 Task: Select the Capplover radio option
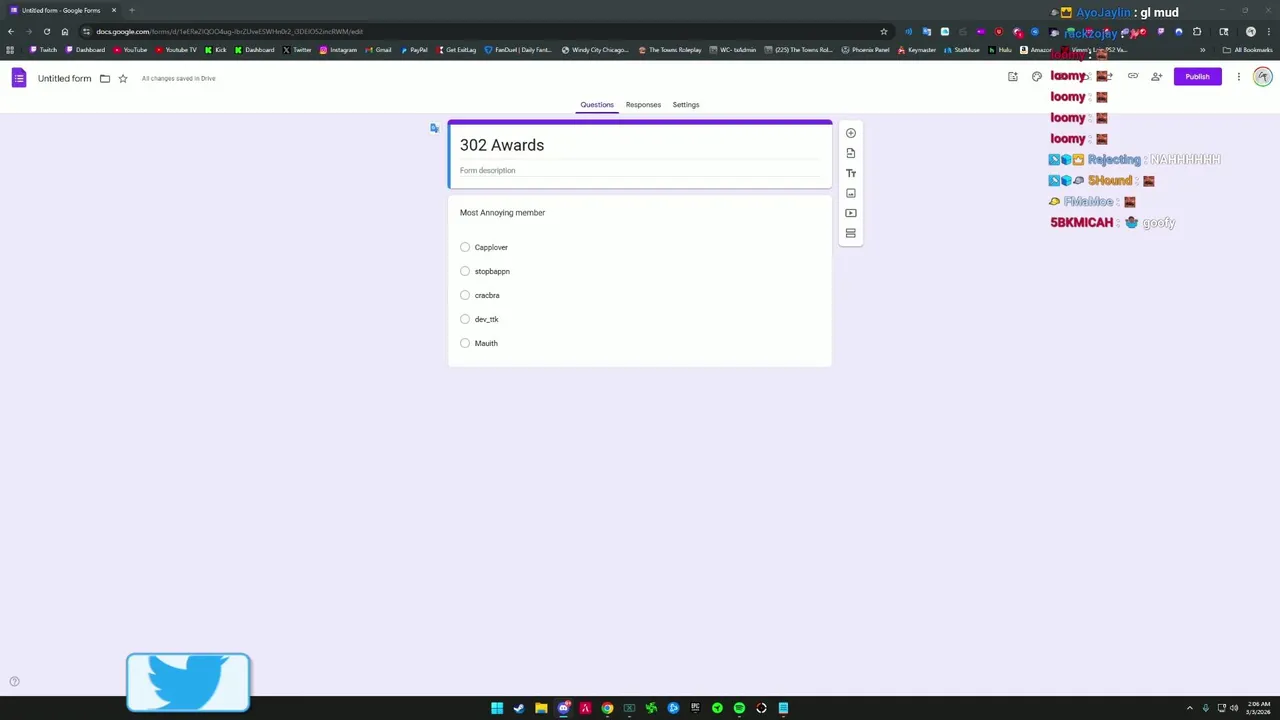[465, 247]
